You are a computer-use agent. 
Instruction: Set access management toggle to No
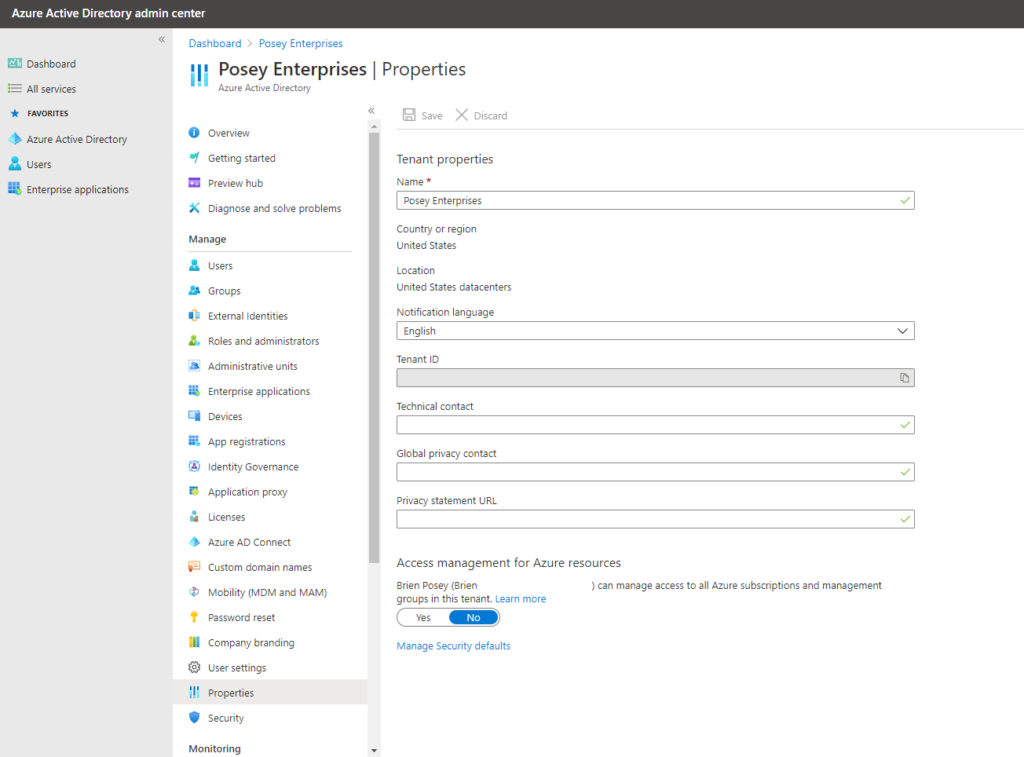pyautogui.click(x=473, y=617)
